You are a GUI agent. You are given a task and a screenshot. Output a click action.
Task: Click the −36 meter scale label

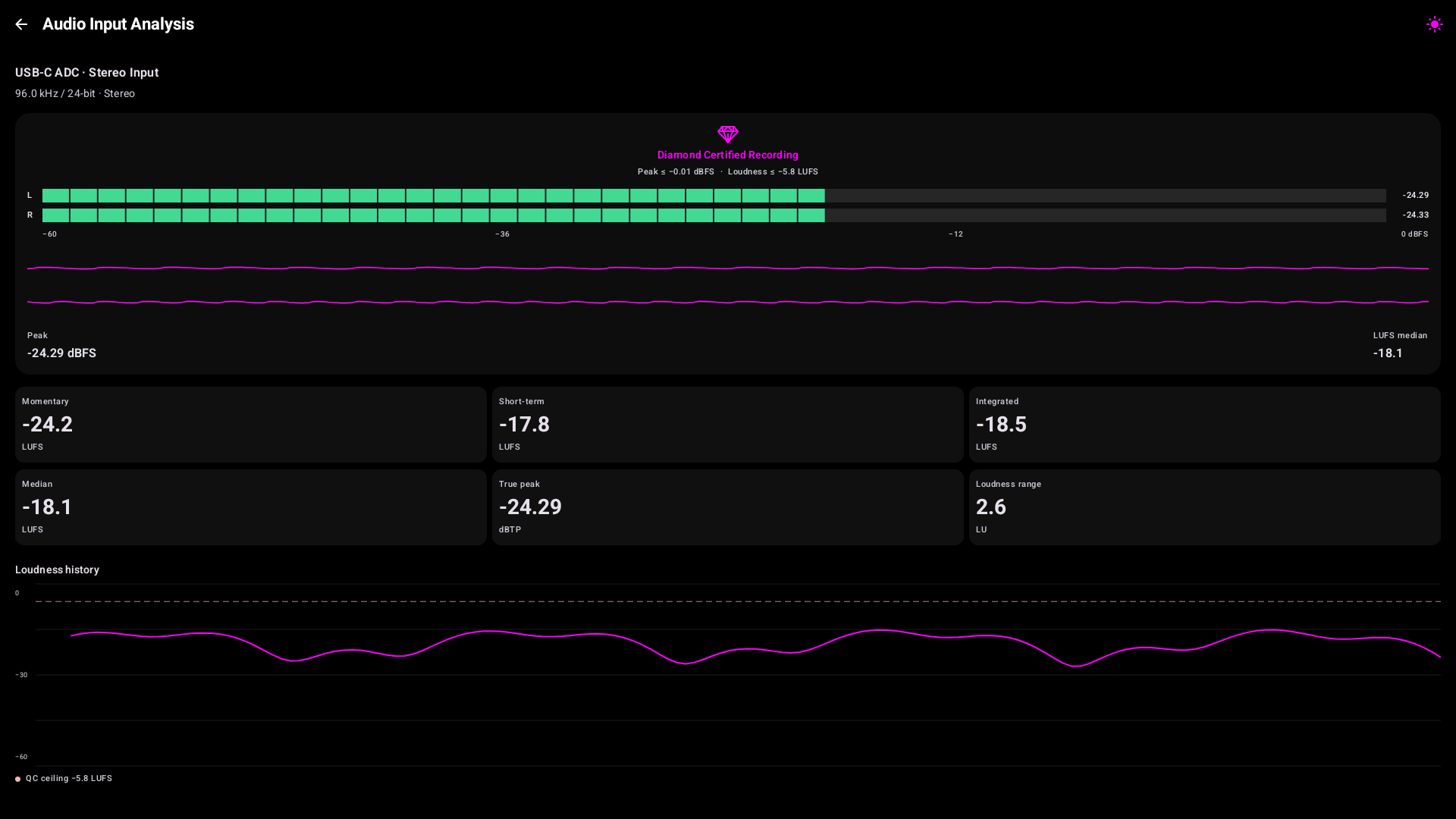click(502, 234)
